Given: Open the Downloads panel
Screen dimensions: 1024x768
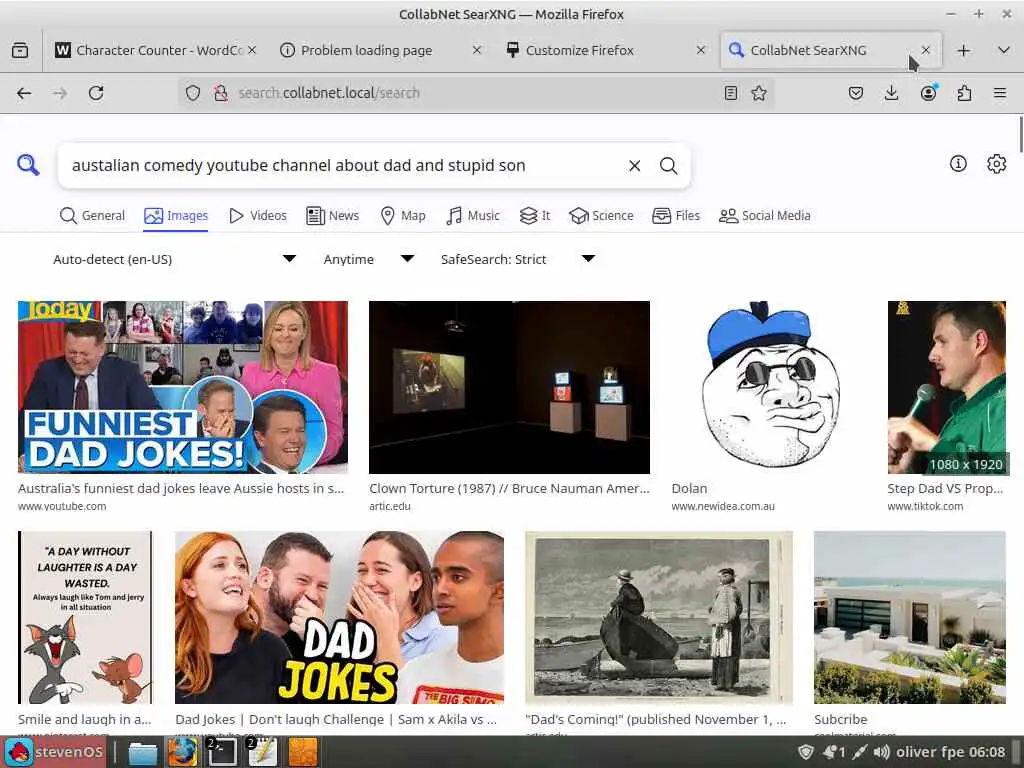Looking at the screenshot, I should click(891, 93).
